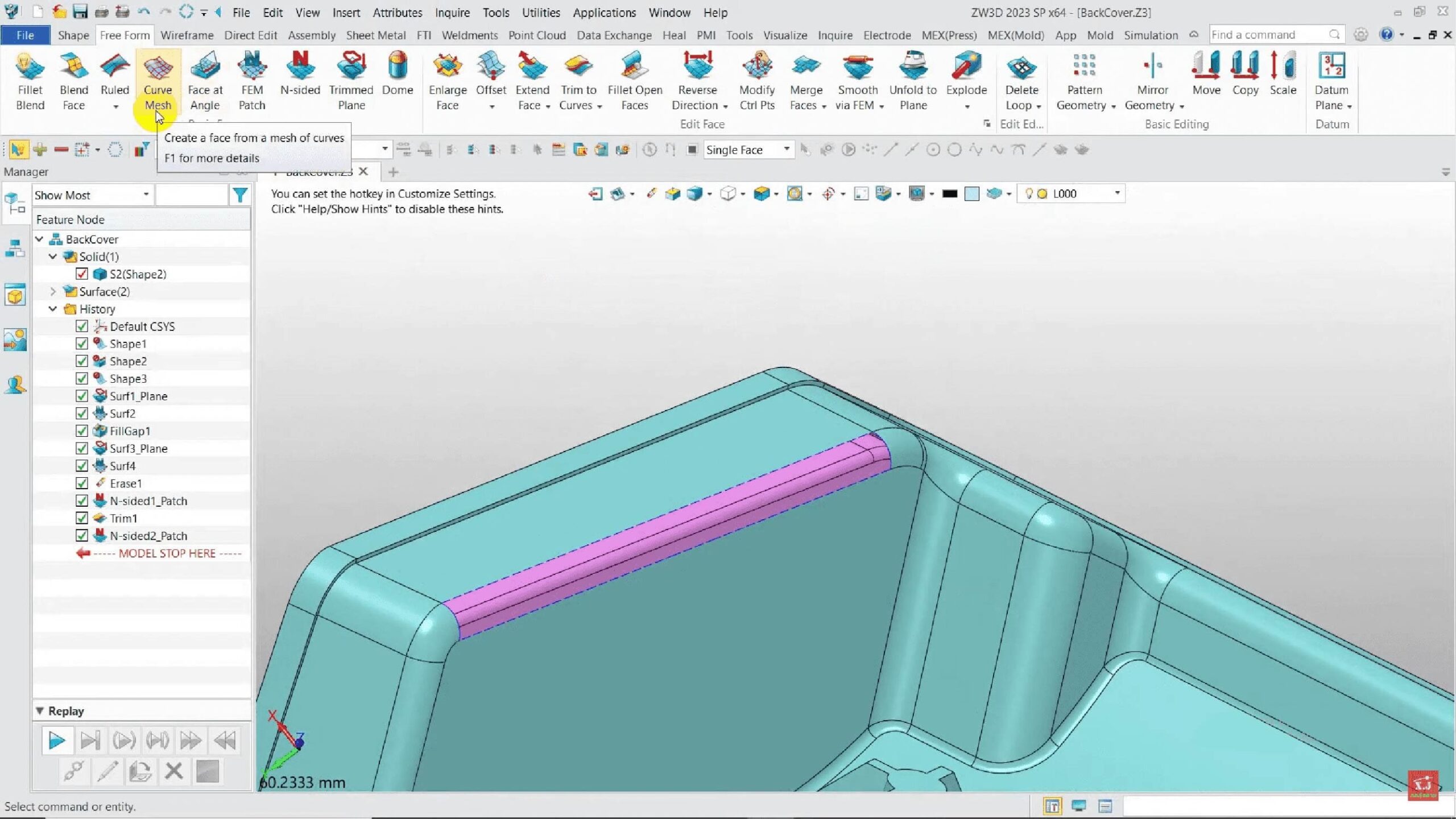Viewport: 1456px width, 819px height.
Task: Disable the S2(Shape2) visibility checkbox
Action: (82, 274)
